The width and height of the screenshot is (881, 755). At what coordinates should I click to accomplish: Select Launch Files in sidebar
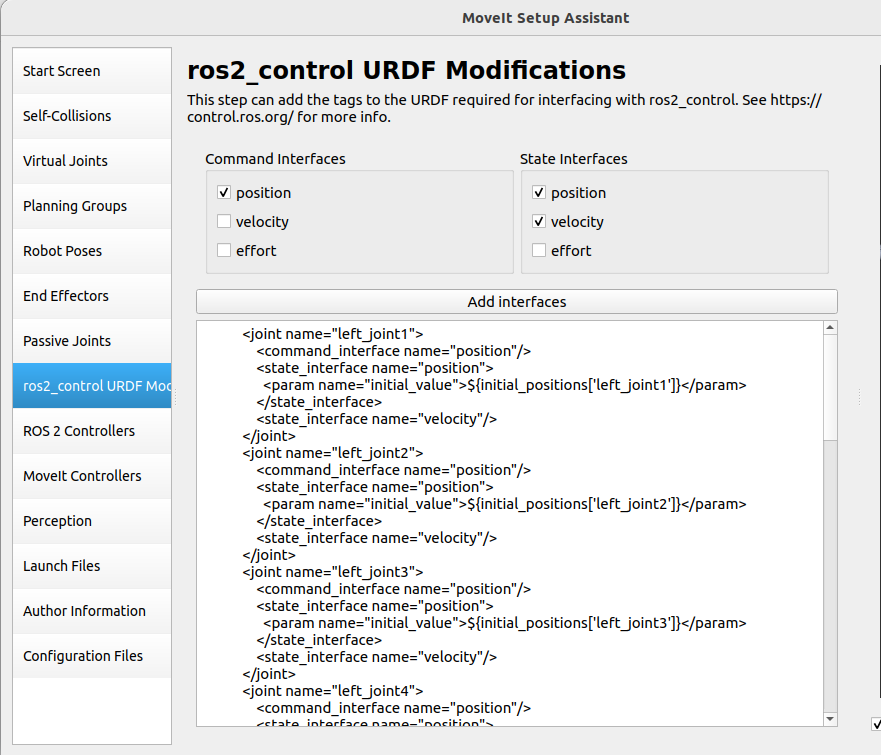pos(92,565)
